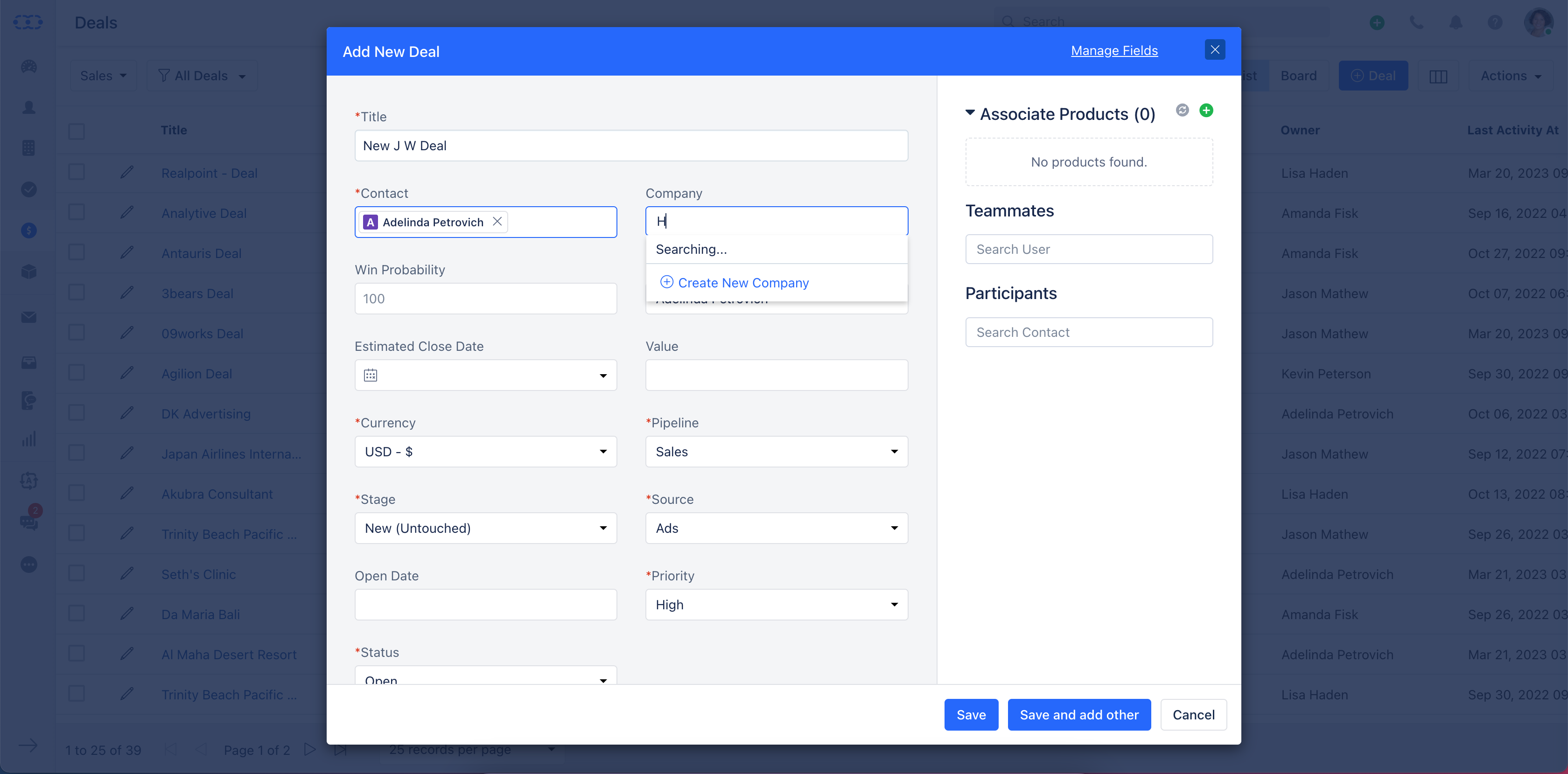
Task: Click the blue Deal button in the background toolbar
Action: click(1373, 76)
